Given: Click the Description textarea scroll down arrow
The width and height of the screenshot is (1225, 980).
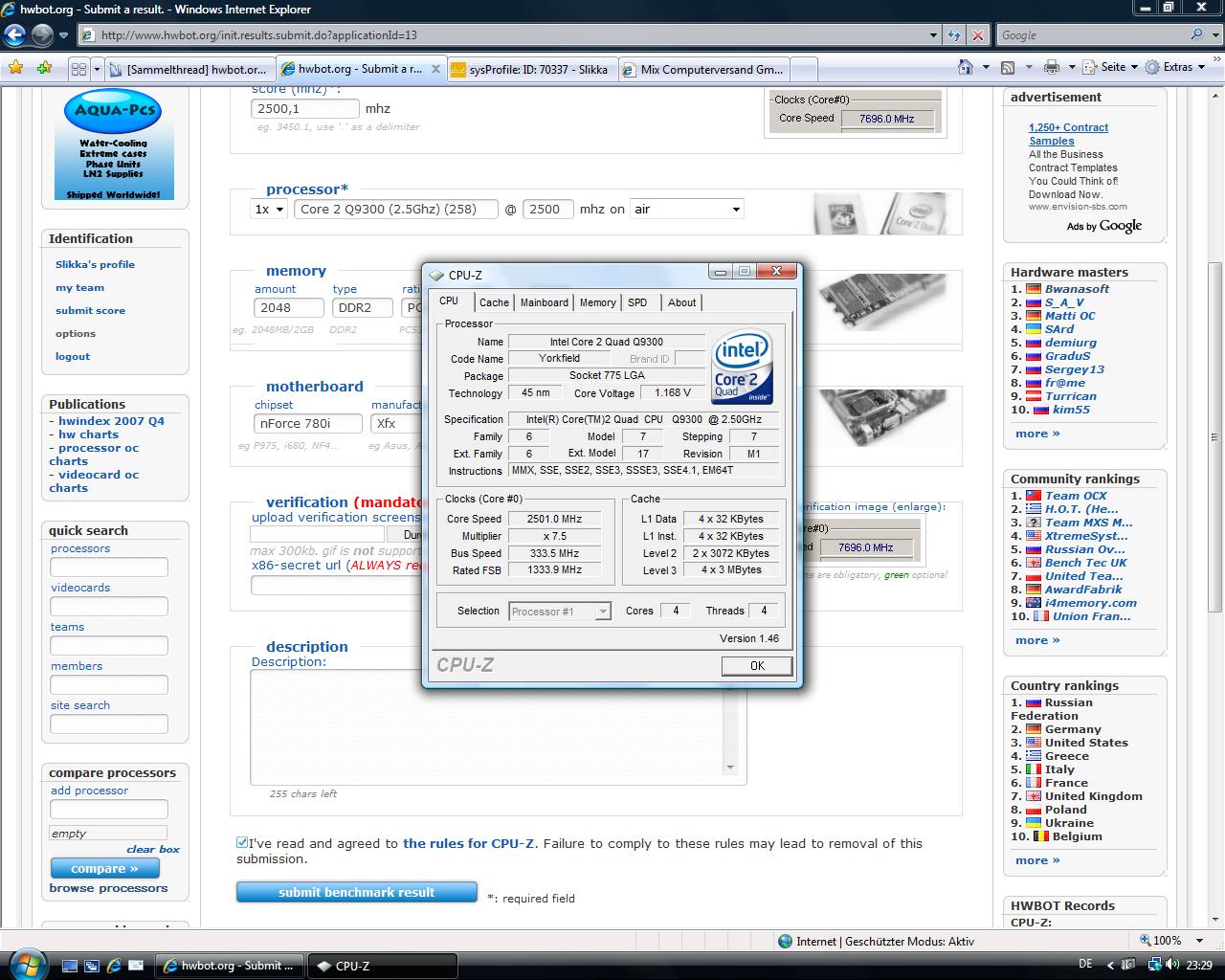Looking at the screenshot, I should coord(730,768).
